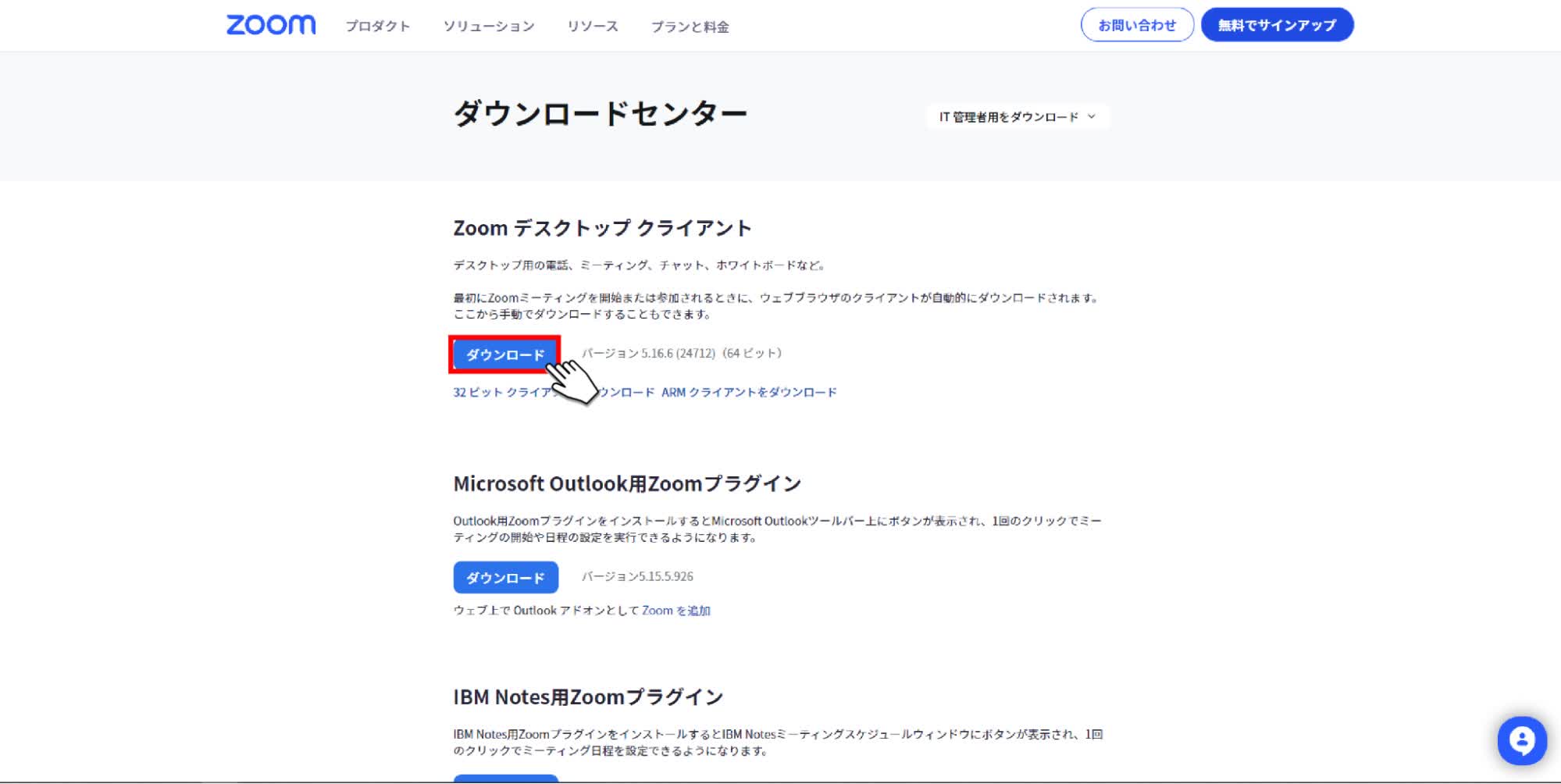
Task: Open the リソース menu
Action: tap(593, 27)
